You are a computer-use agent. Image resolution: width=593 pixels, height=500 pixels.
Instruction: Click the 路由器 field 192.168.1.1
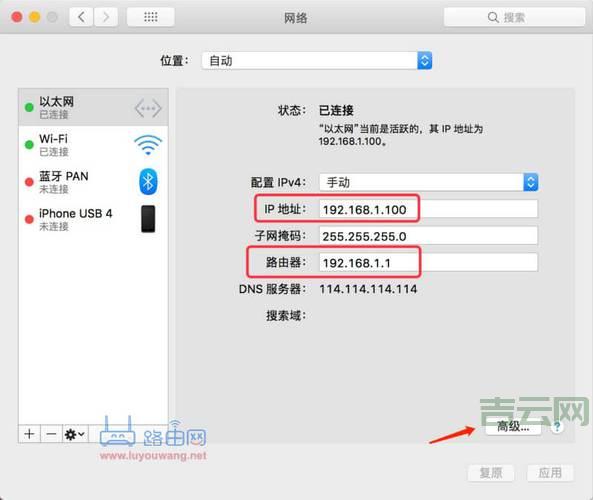(x=428, y=262)
